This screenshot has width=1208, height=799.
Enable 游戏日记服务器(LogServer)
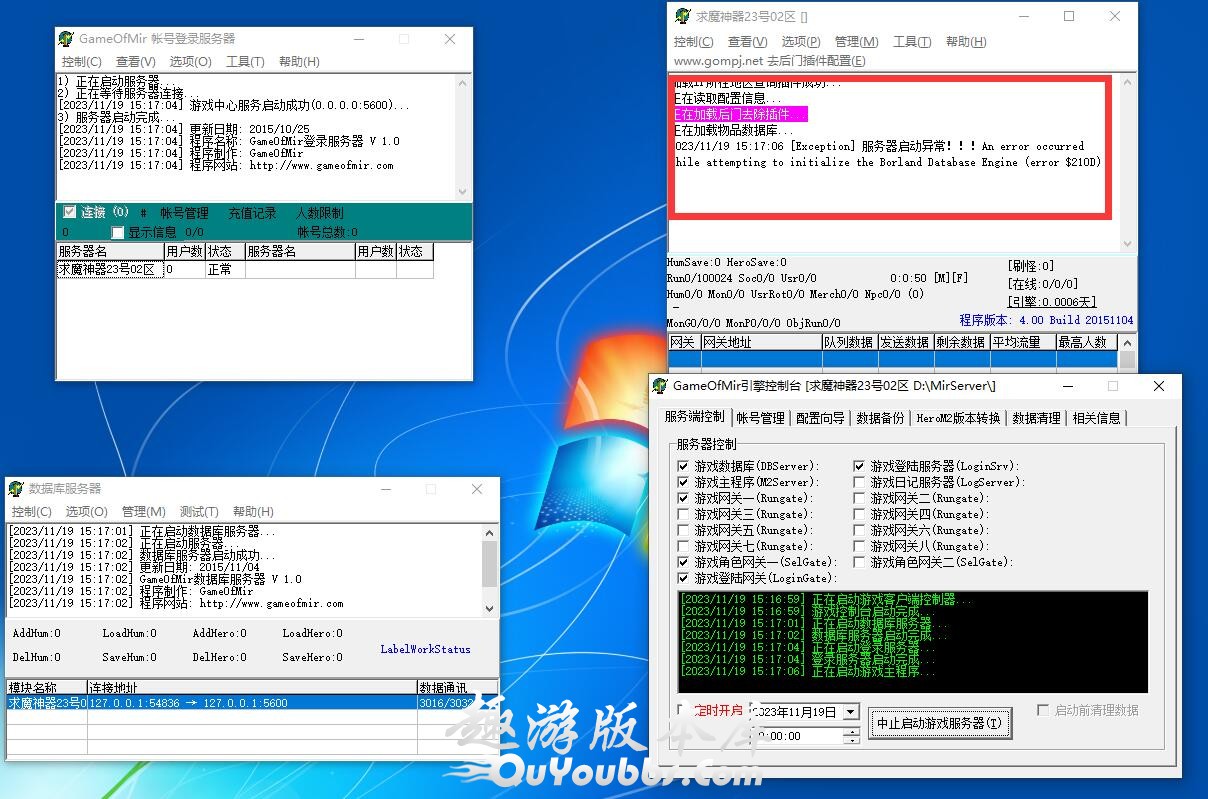coord(860,482)
